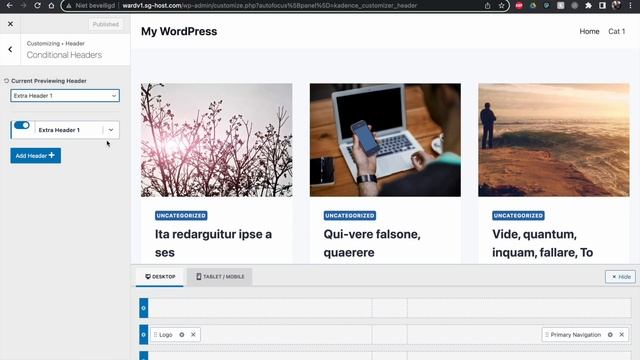Image resolution: width=640 pixels, height=360 pixels.
Task: Open the Vide, quantum, inquam, fallare post
Action: coord(542,243)
